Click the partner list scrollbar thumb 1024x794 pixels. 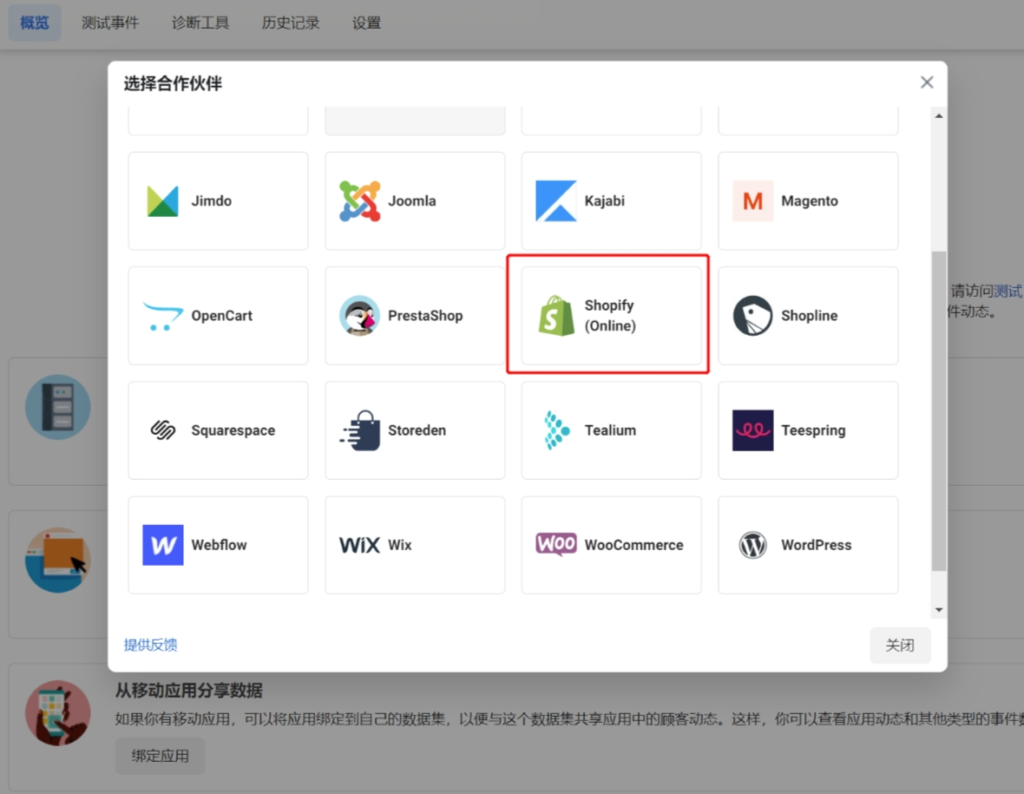pyautogui.click(x=938, y=411)
